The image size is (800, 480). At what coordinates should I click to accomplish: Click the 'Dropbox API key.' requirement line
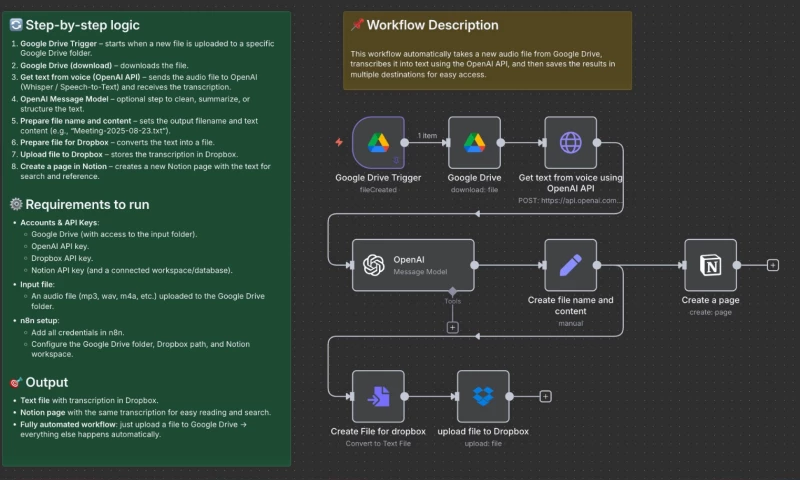(62, 258)
